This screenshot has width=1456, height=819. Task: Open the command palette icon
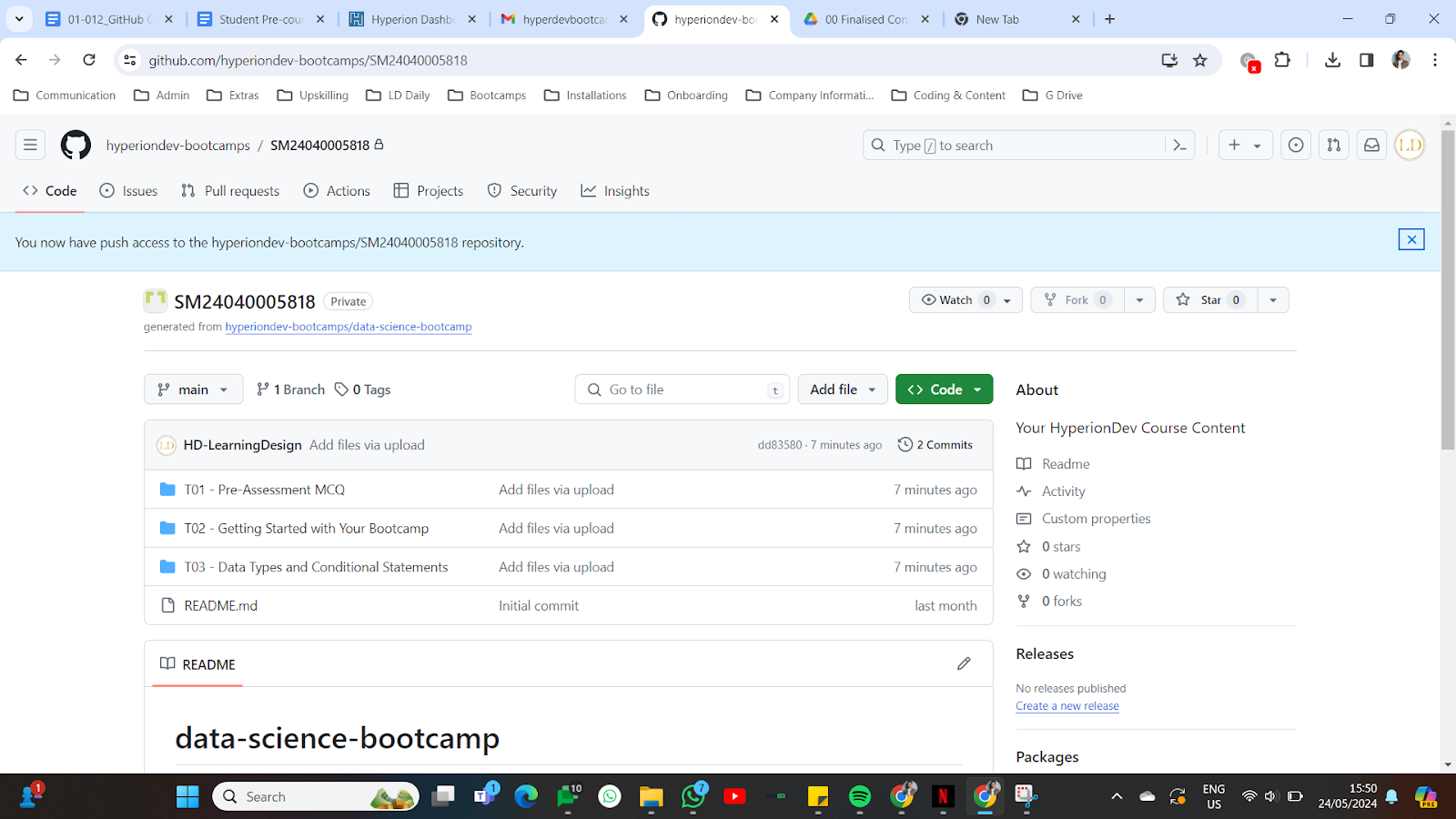tap(1179, 146)
